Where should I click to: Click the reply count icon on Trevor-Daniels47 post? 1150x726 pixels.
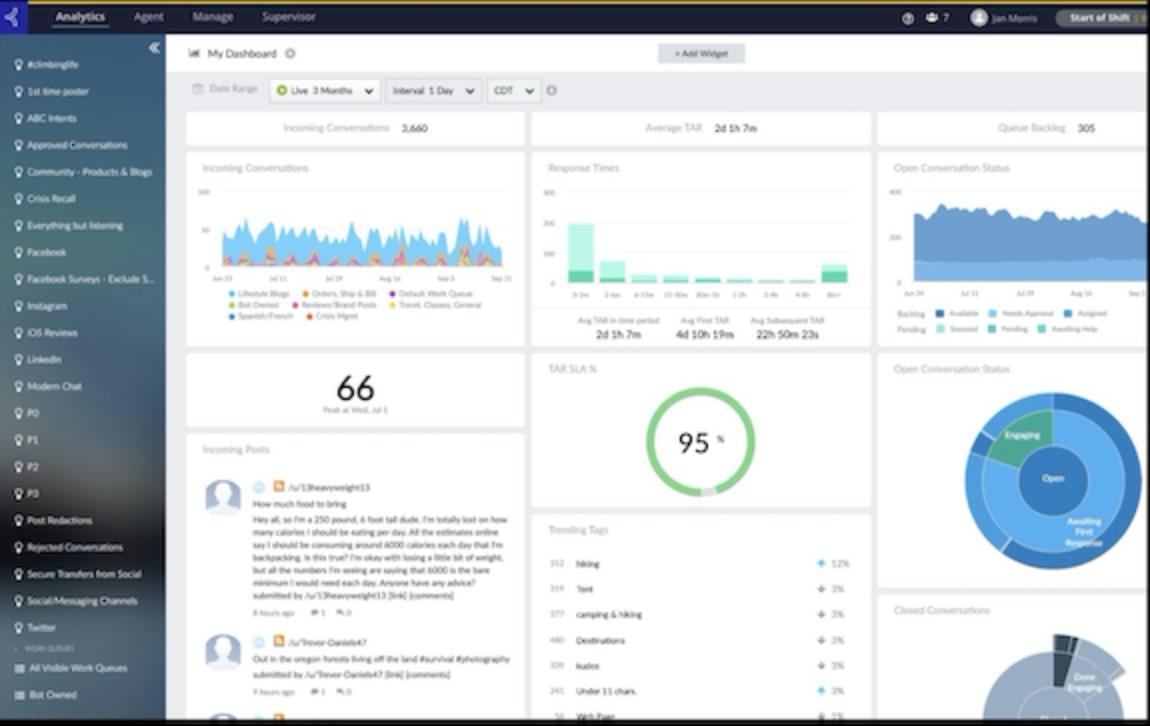[340, 692]
